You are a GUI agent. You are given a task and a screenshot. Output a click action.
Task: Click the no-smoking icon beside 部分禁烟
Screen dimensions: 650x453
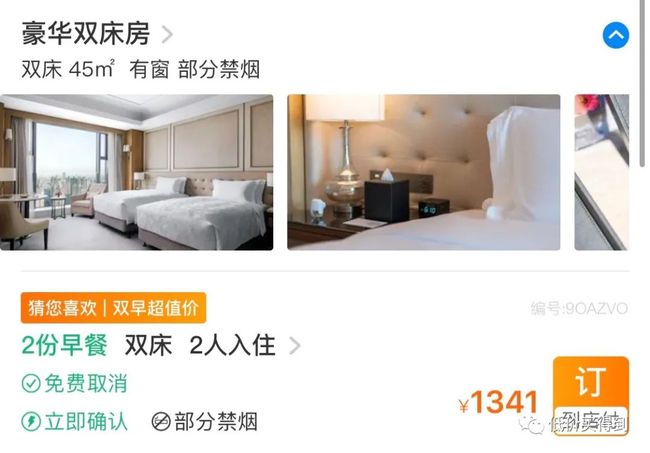[x=161, y=422]
